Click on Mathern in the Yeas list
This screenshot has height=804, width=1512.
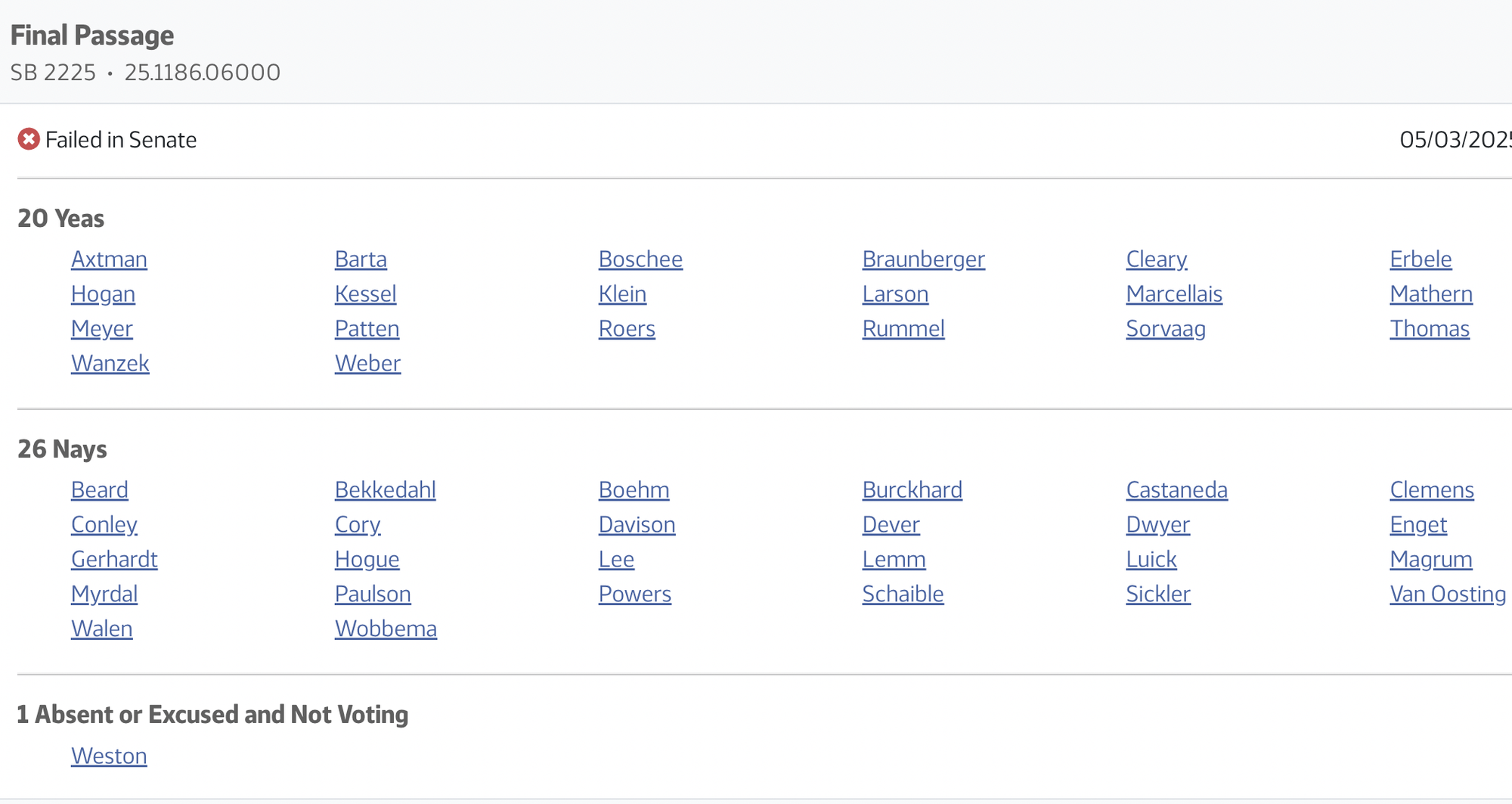pos(1431,293)
